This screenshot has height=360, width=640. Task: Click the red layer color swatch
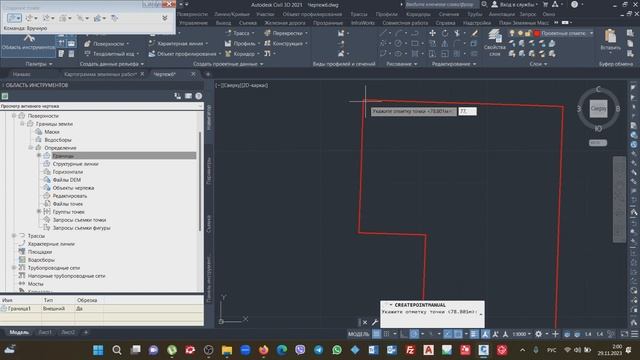[x=537, y=33]
